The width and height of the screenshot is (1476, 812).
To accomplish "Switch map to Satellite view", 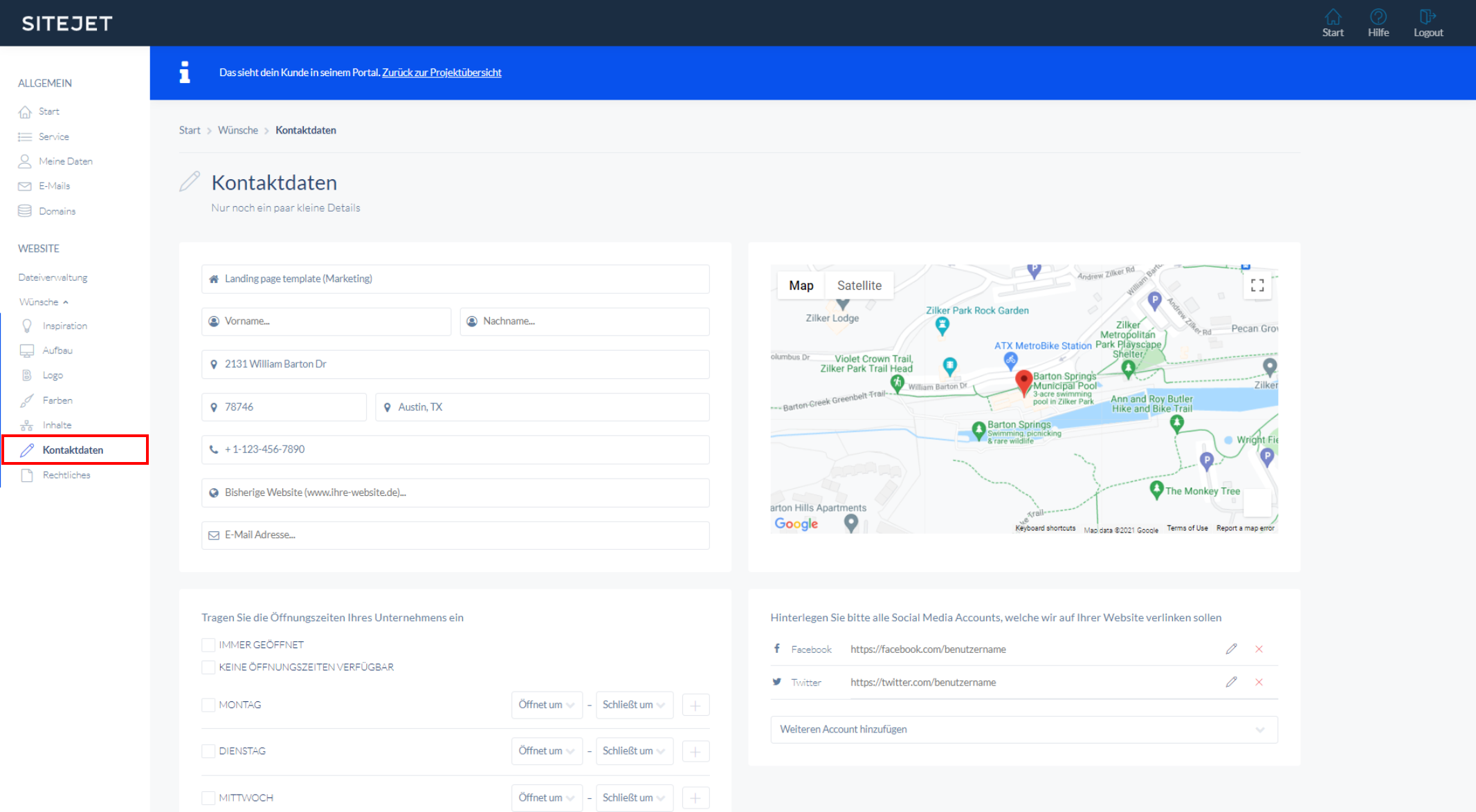I will click(x=859, y=286).
